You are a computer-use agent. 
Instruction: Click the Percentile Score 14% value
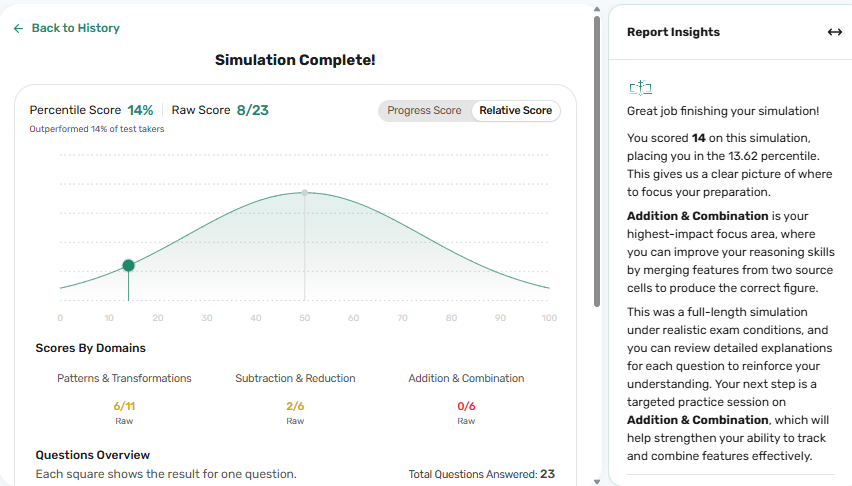[x=140, y=110]
